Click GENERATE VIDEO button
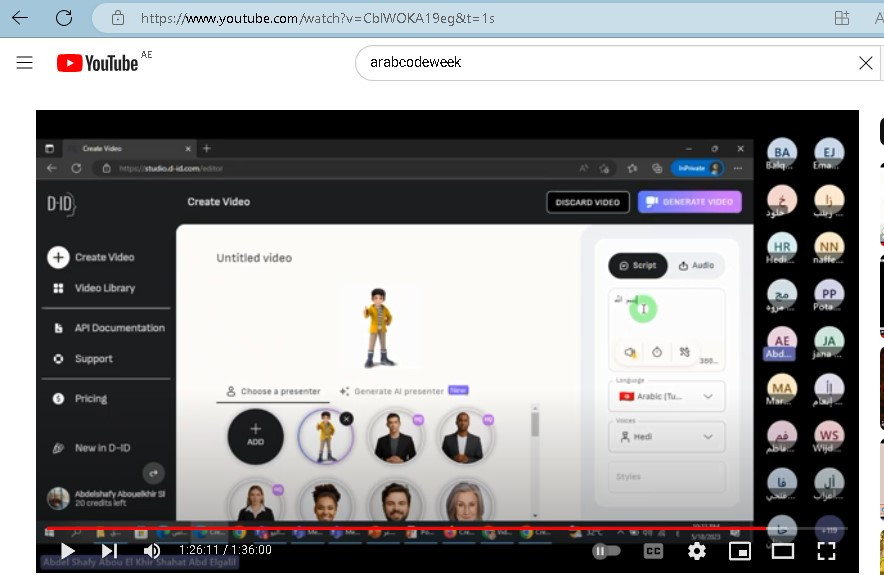Image resolution: width=884 pixels, height=575 pixels. coord(689,202)
